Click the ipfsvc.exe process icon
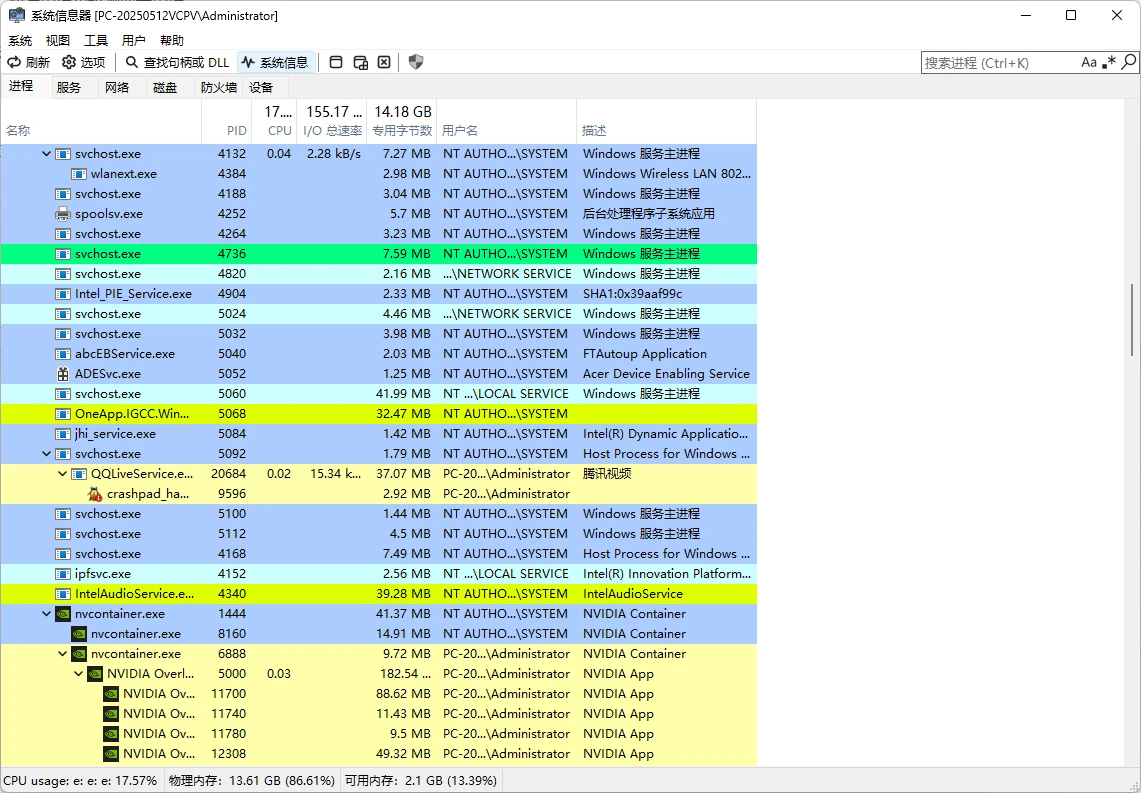 (63, 574)
